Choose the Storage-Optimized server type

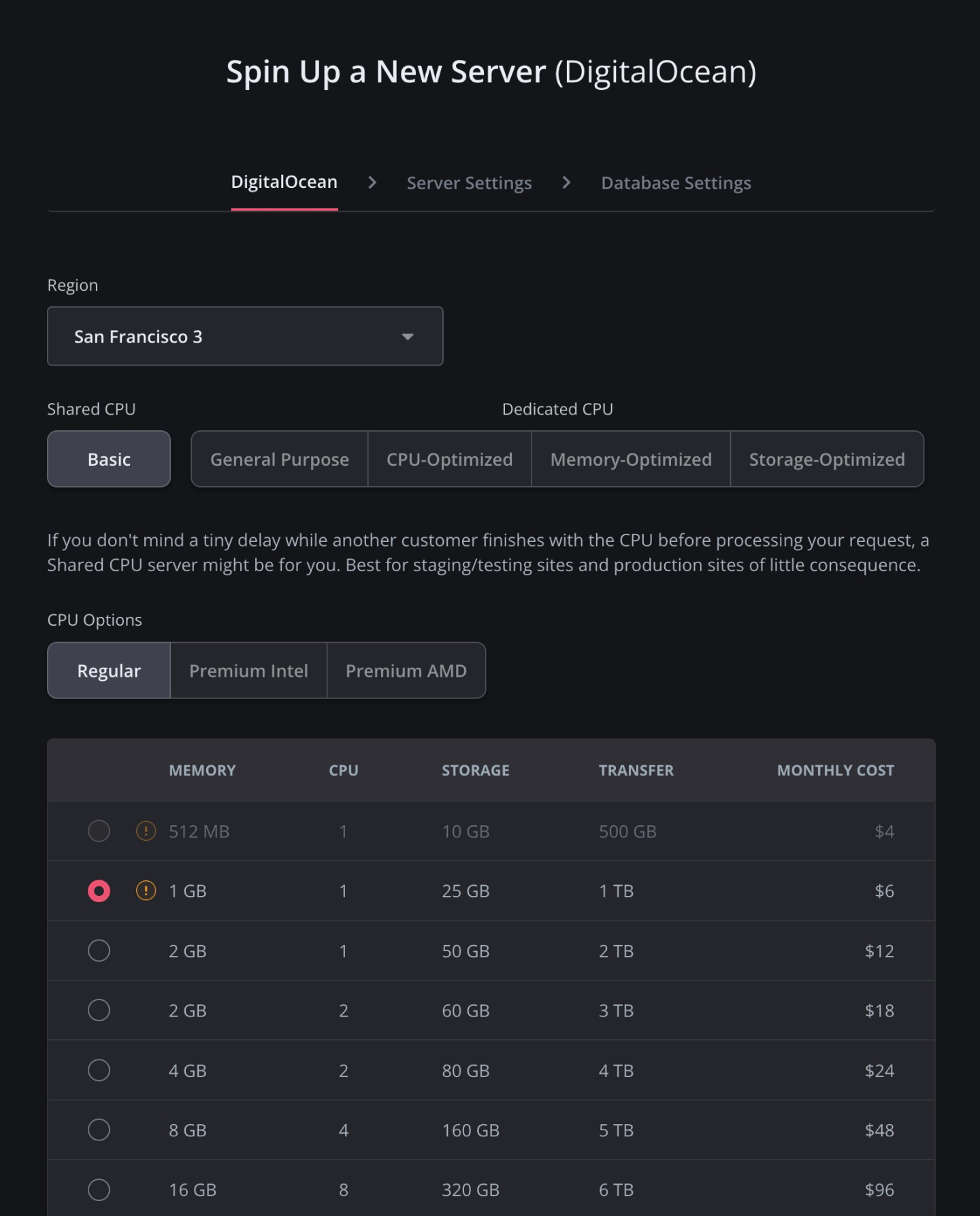pos(828,459)
